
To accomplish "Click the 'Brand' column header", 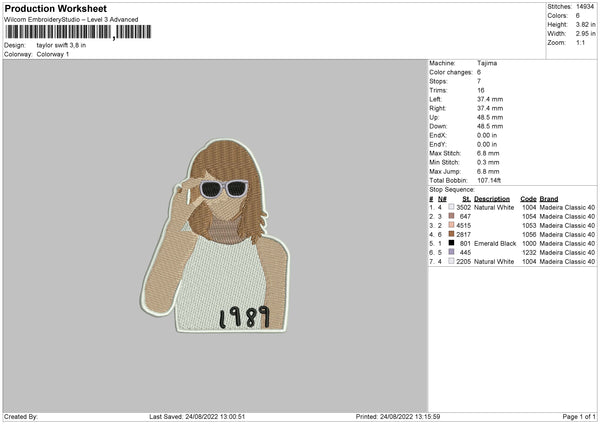I will (x=549, y=199).
